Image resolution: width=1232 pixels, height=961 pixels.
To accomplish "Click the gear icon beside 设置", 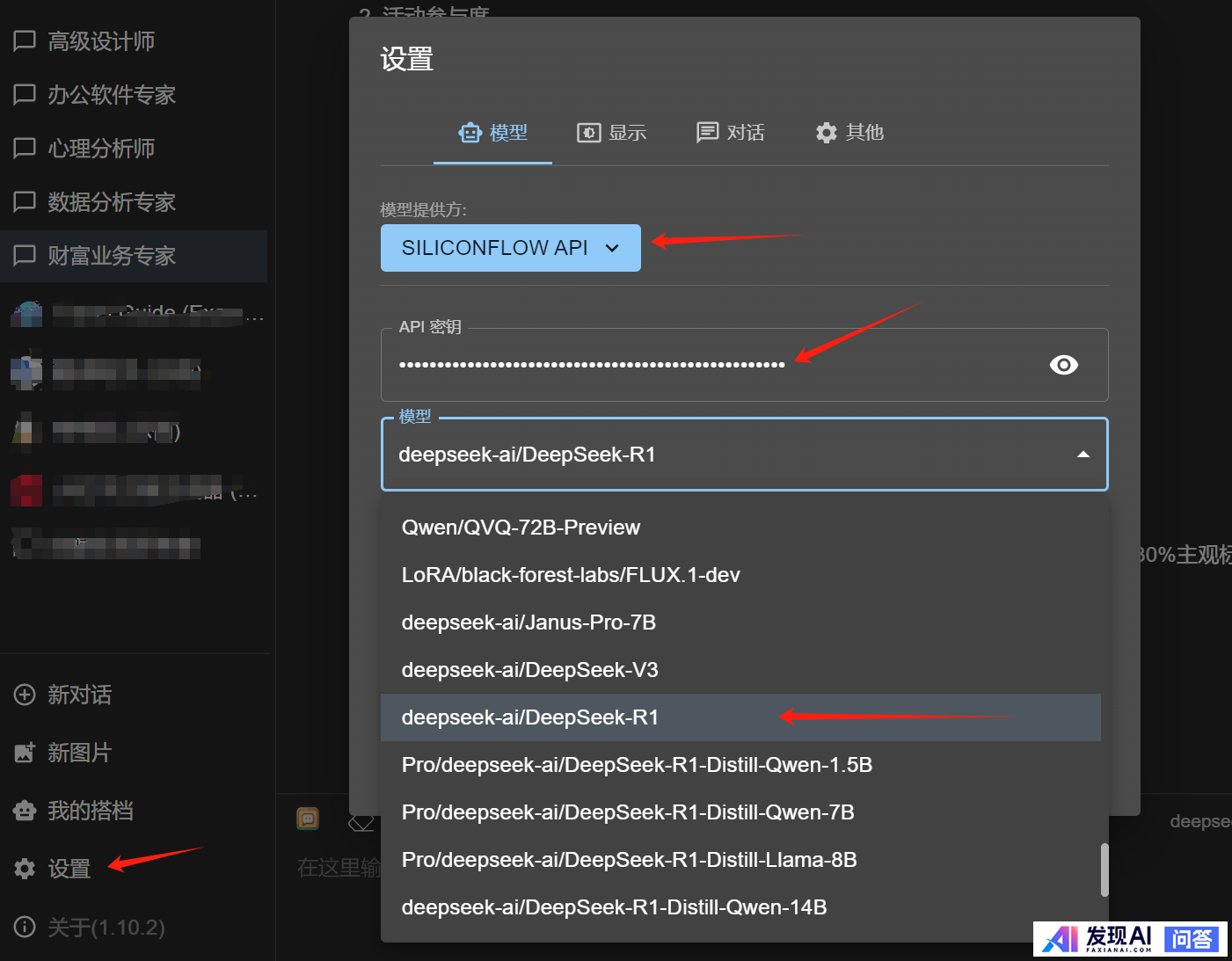I will coord(25,869).
